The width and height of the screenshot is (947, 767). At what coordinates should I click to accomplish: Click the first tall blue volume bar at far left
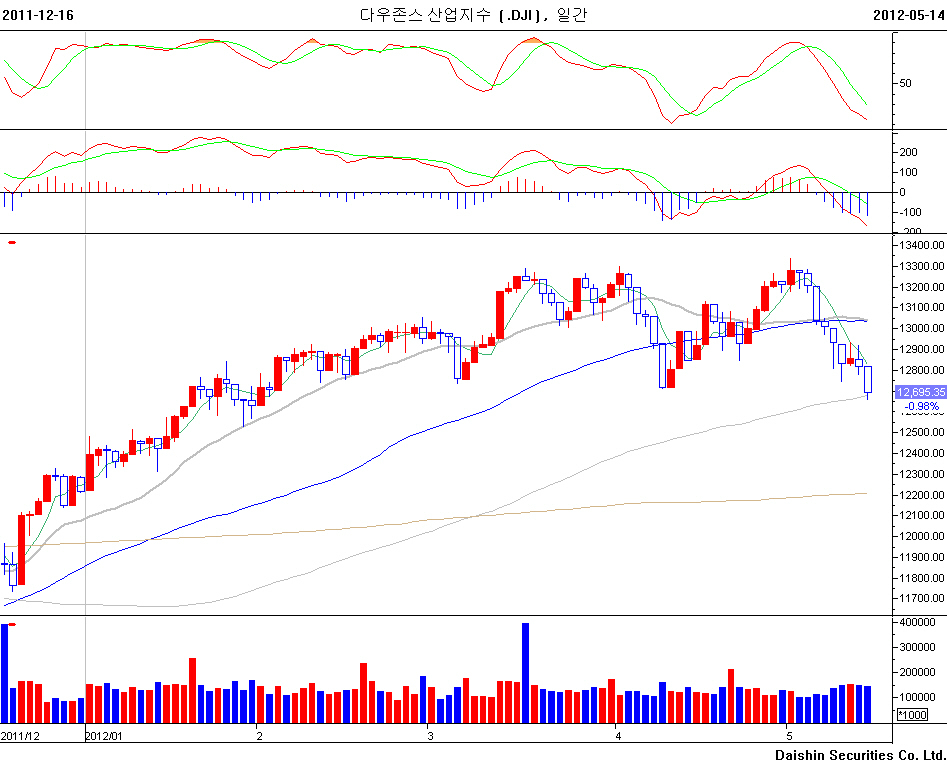[x=5, y=672]
